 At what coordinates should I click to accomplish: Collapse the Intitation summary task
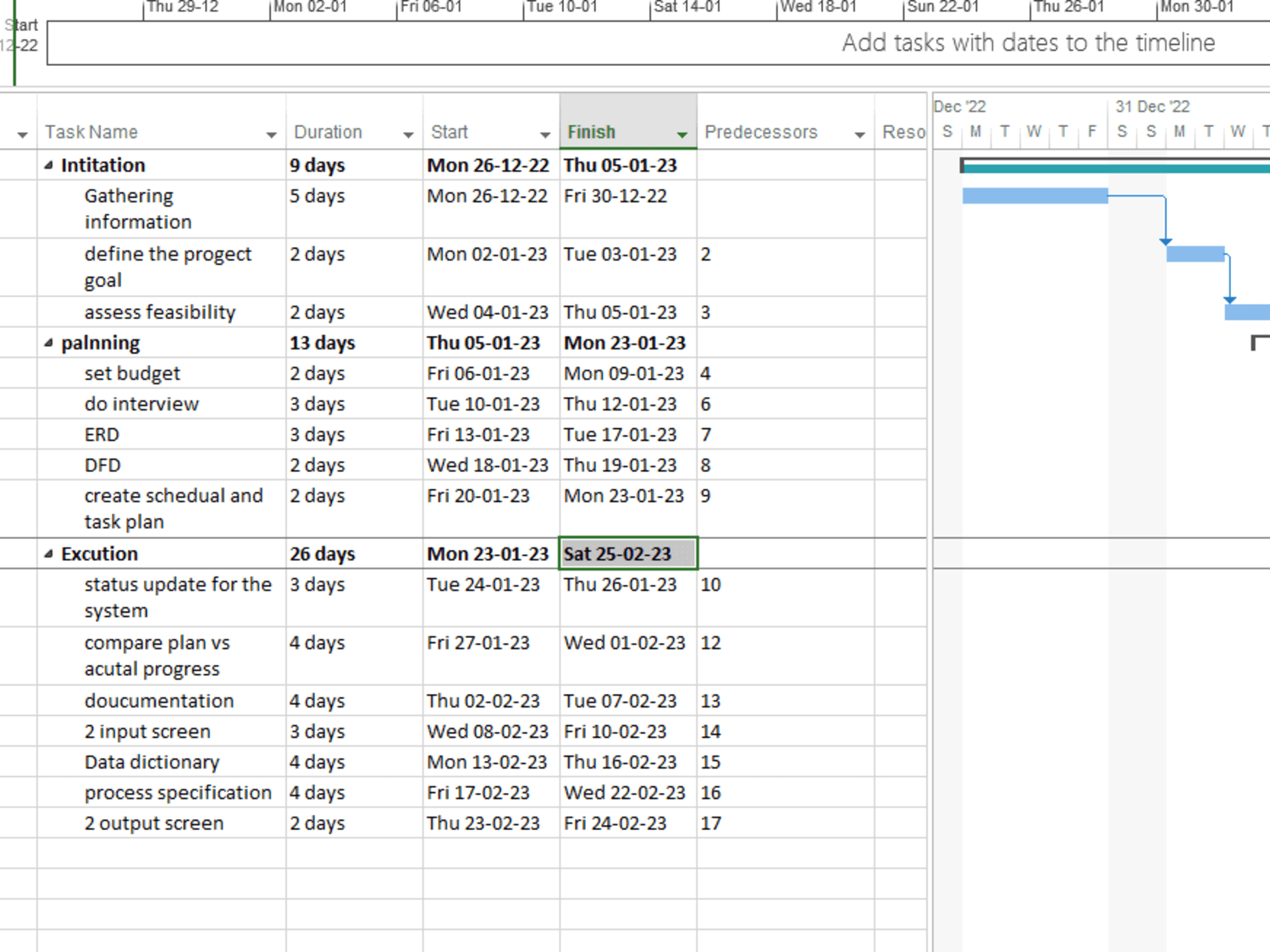(48, 165)
